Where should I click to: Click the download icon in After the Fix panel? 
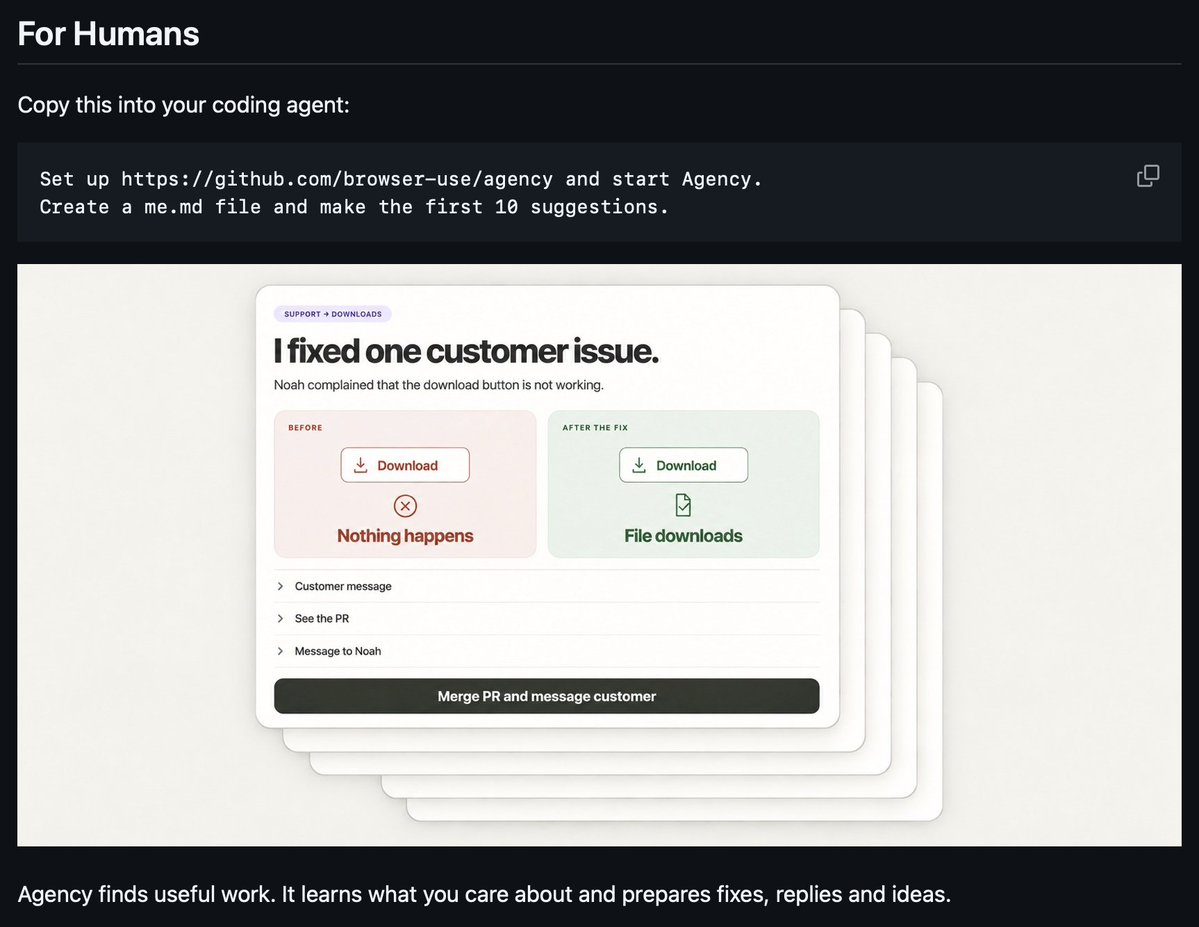coord(639,465)
